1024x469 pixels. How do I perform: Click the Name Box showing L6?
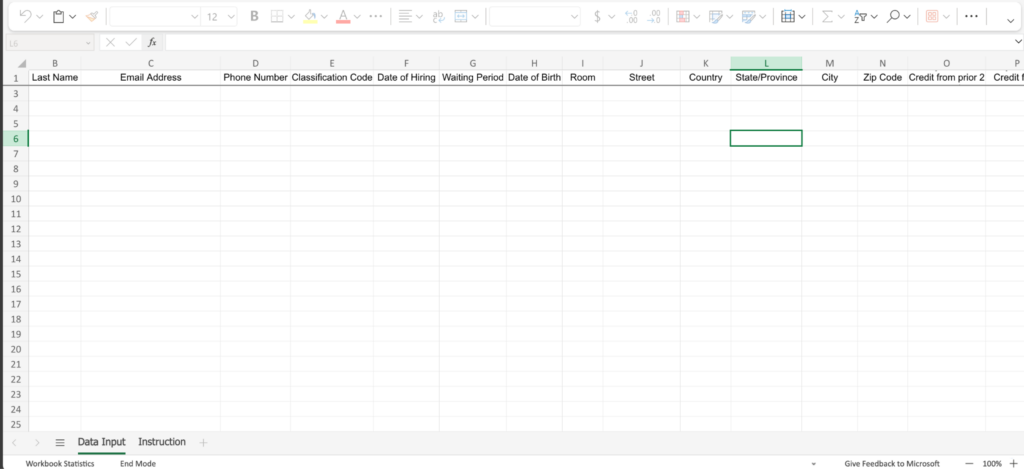click(x=50, y=42)
